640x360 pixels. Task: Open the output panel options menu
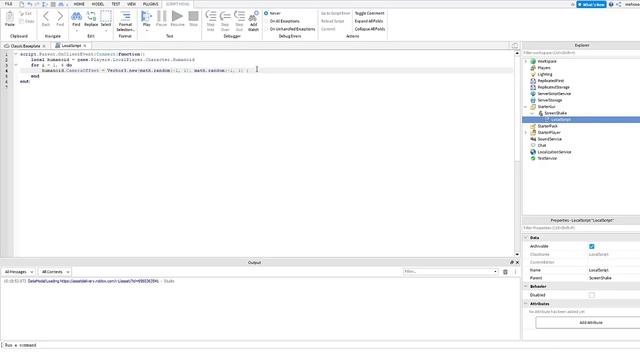point(515,272)
